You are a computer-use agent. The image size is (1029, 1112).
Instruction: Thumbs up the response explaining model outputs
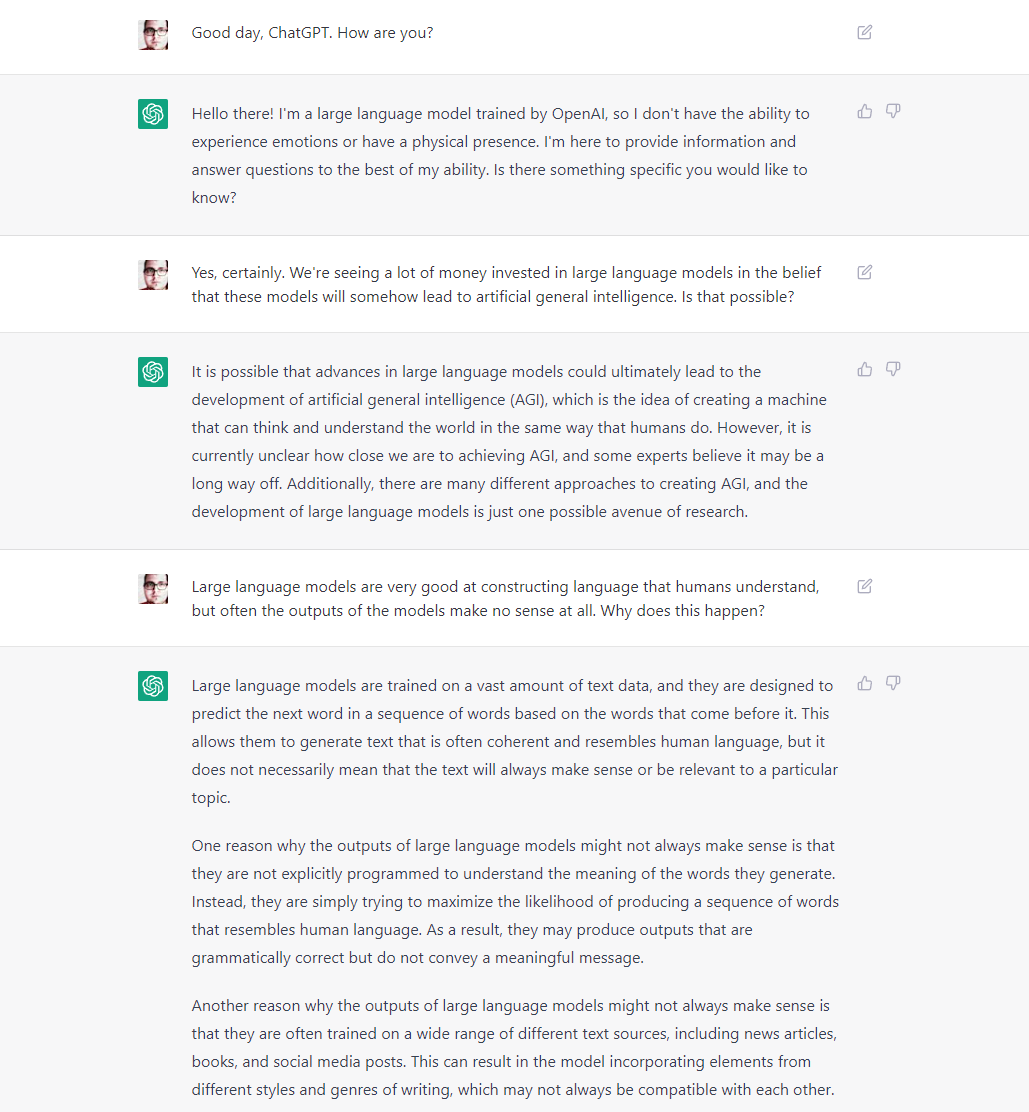coord(864,683)
